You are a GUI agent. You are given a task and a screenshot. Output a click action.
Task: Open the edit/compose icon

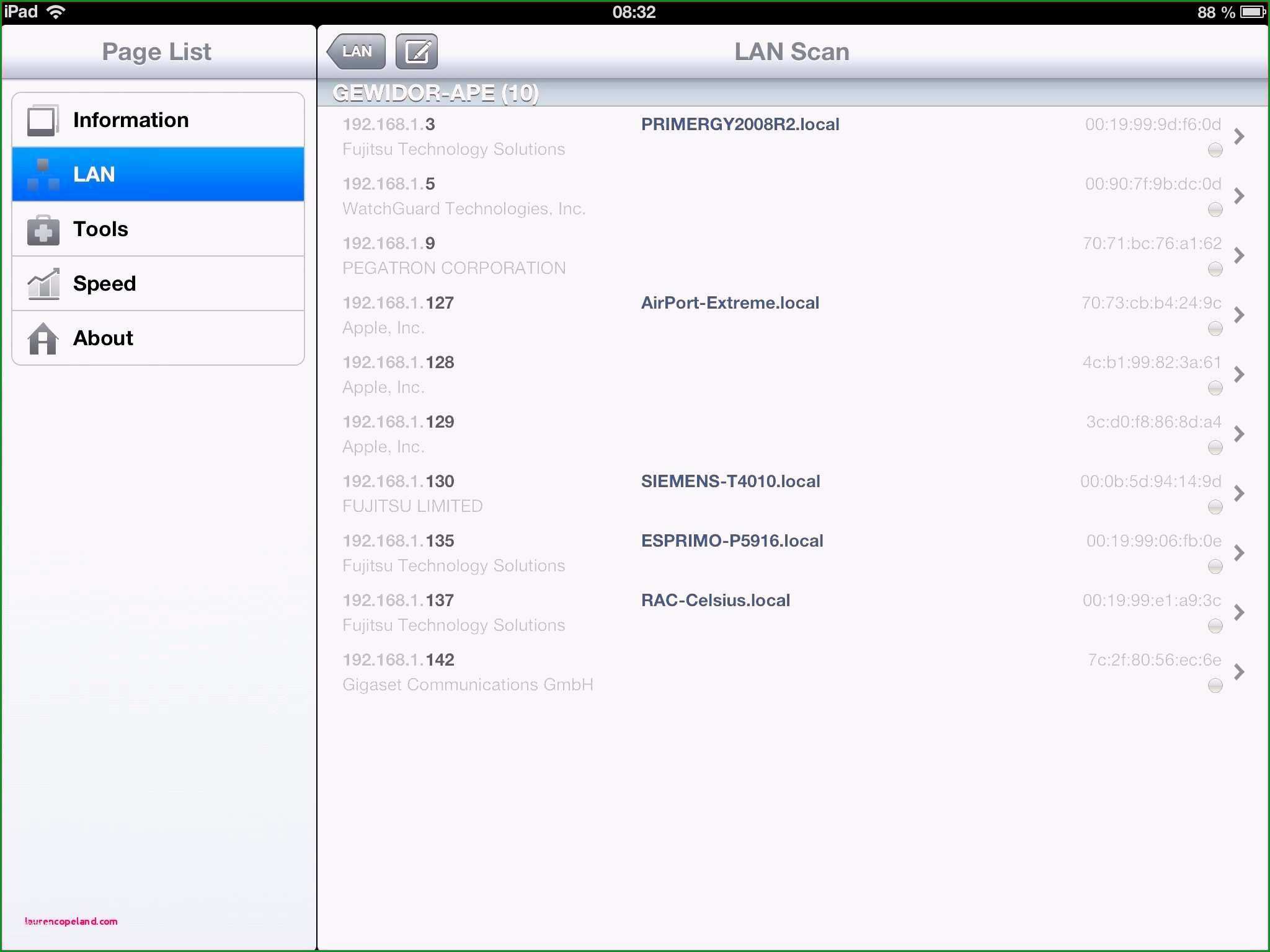(x=416, y=51)
